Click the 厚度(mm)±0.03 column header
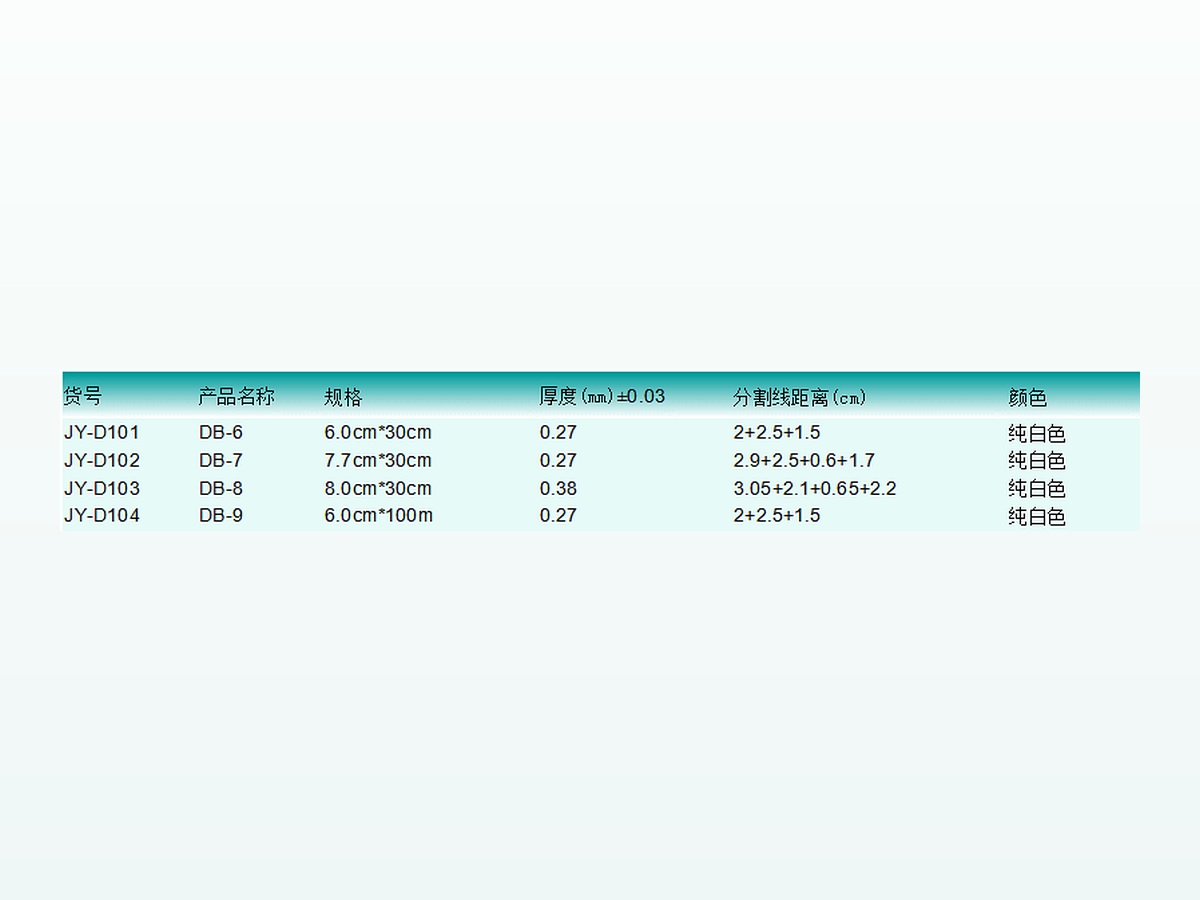 click(602, 396)
